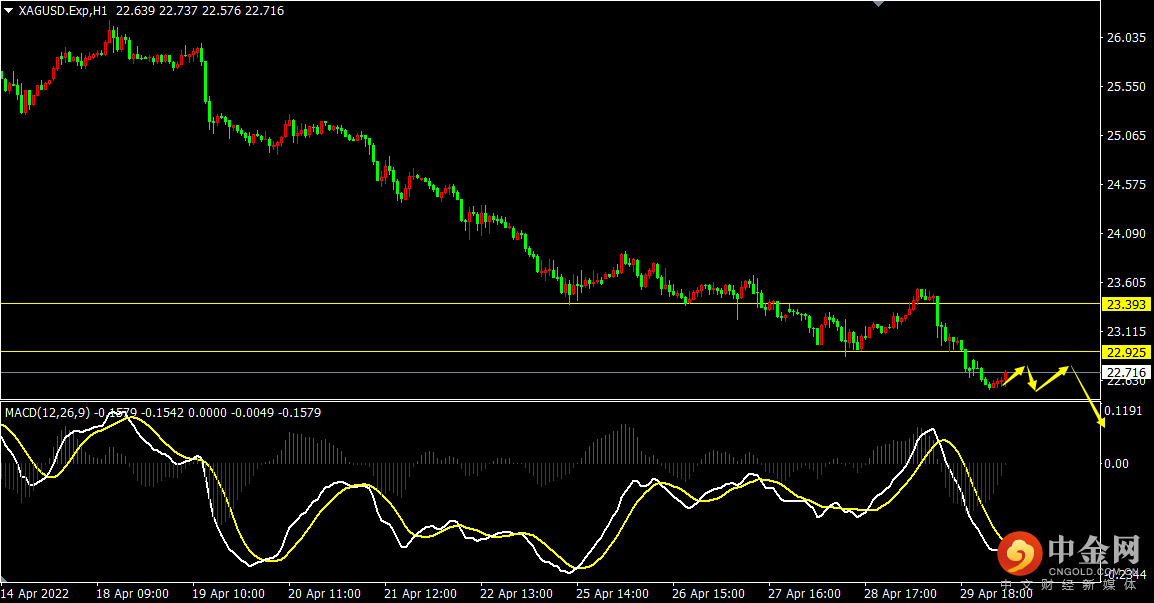Image resolution: width=1154 pixels, height=603 pixels.
Task: Click the long yellow downward arrow head
Action: [x=1101, y=421]
